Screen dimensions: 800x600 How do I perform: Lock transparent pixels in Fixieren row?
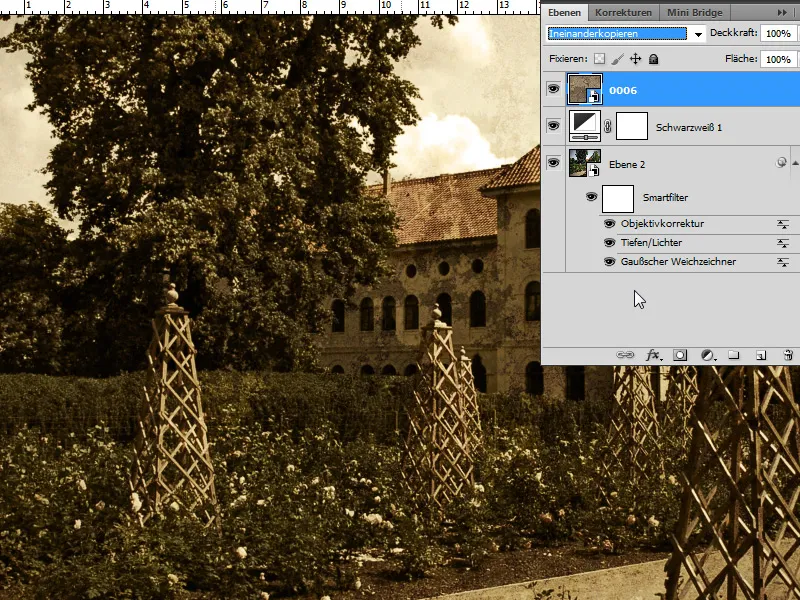(599, 59)
